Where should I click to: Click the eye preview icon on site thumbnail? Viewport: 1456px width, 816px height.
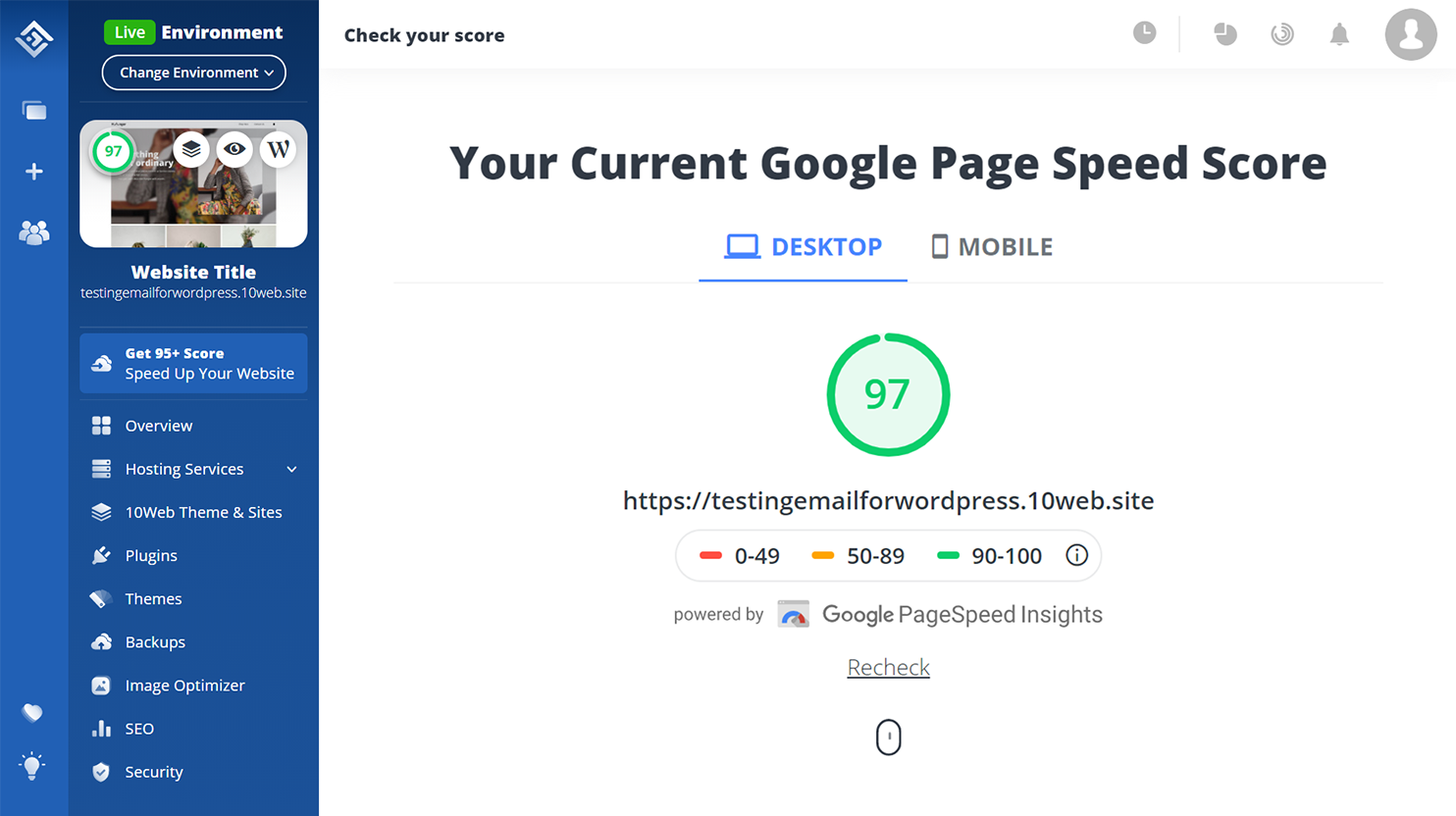(x=234, y=149)
